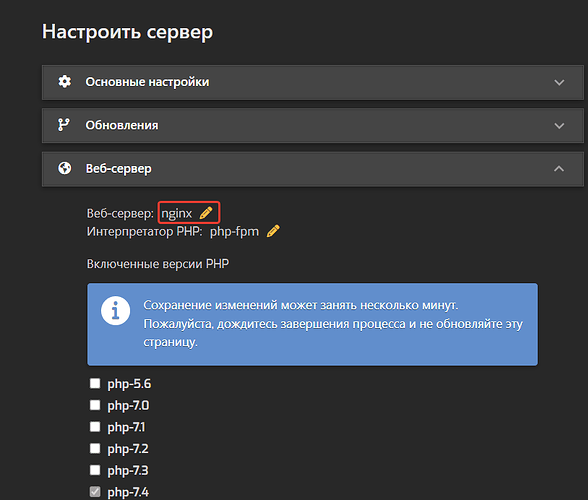Collapse Веб-сервер section using up chevron
Image resolution: width=588 pixels, height=500 pixels.
559,169
